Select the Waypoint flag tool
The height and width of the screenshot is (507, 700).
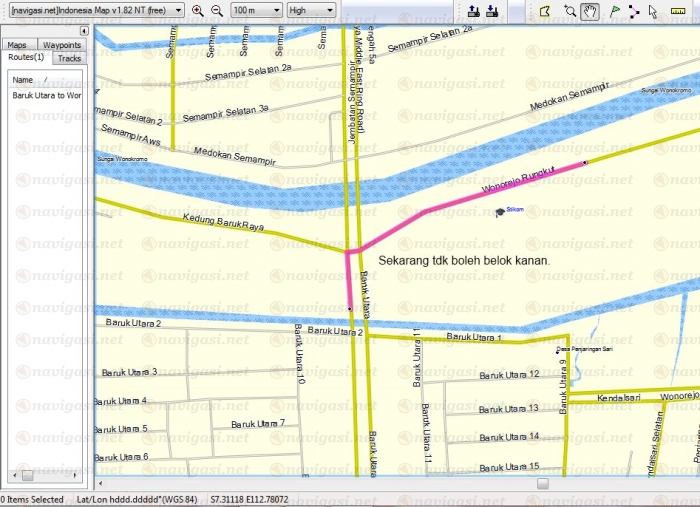click(x=615, y=10)
